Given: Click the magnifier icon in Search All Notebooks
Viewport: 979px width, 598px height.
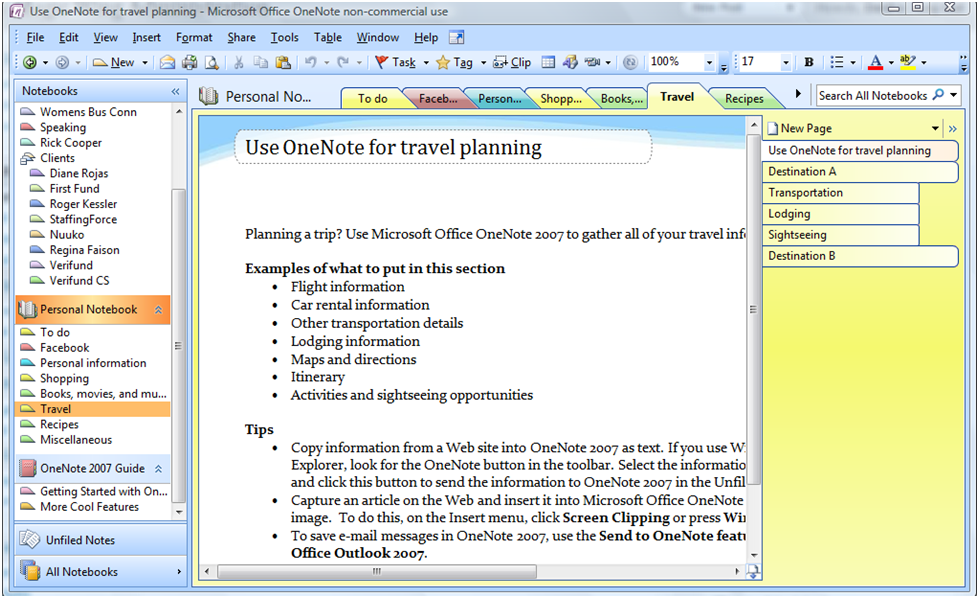Looking at the screenshot, I should (x=938, y=95).
